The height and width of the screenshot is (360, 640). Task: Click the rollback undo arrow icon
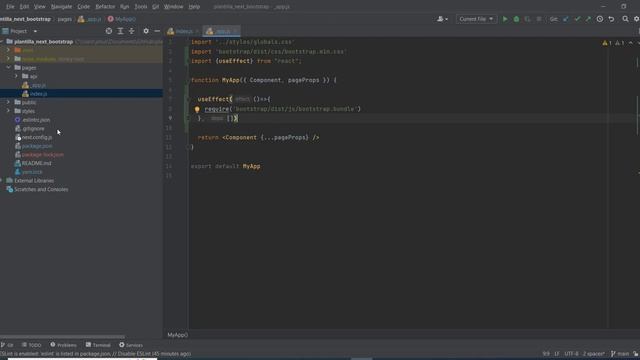coord(611,19)
